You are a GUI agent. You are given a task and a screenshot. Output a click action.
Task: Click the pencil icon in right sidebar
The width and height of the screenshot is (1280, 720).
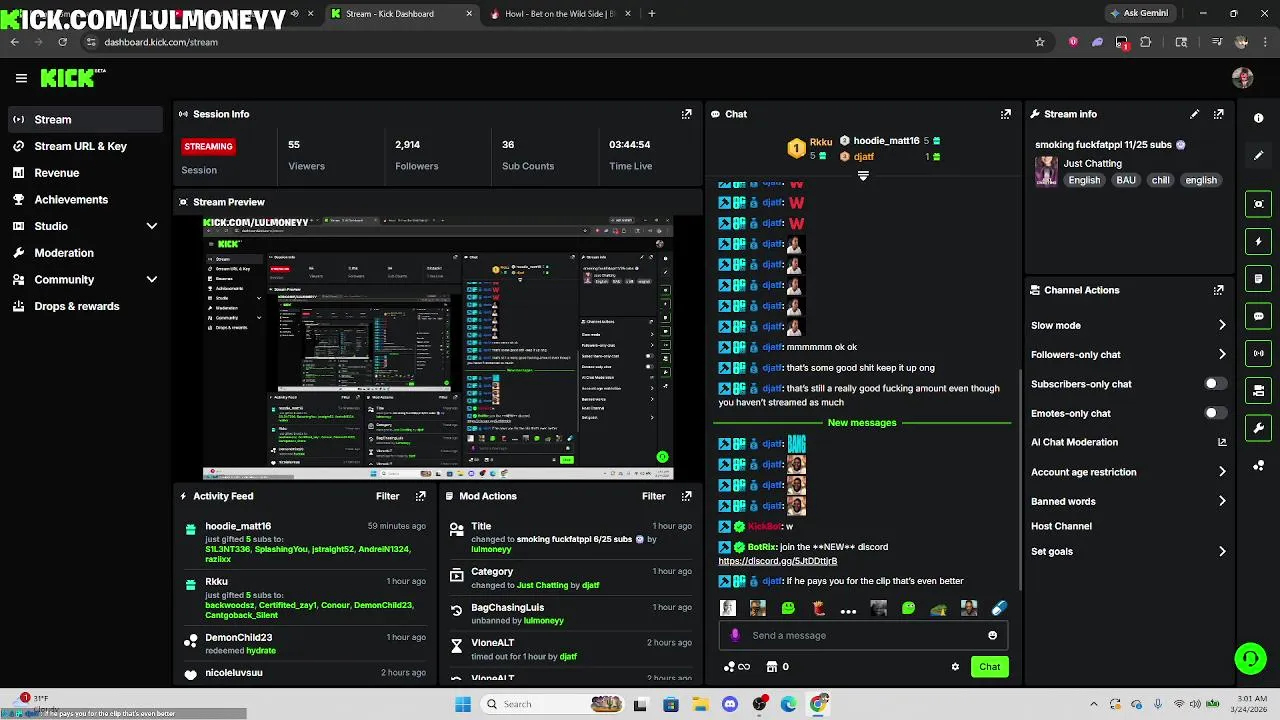(1258, 156)
